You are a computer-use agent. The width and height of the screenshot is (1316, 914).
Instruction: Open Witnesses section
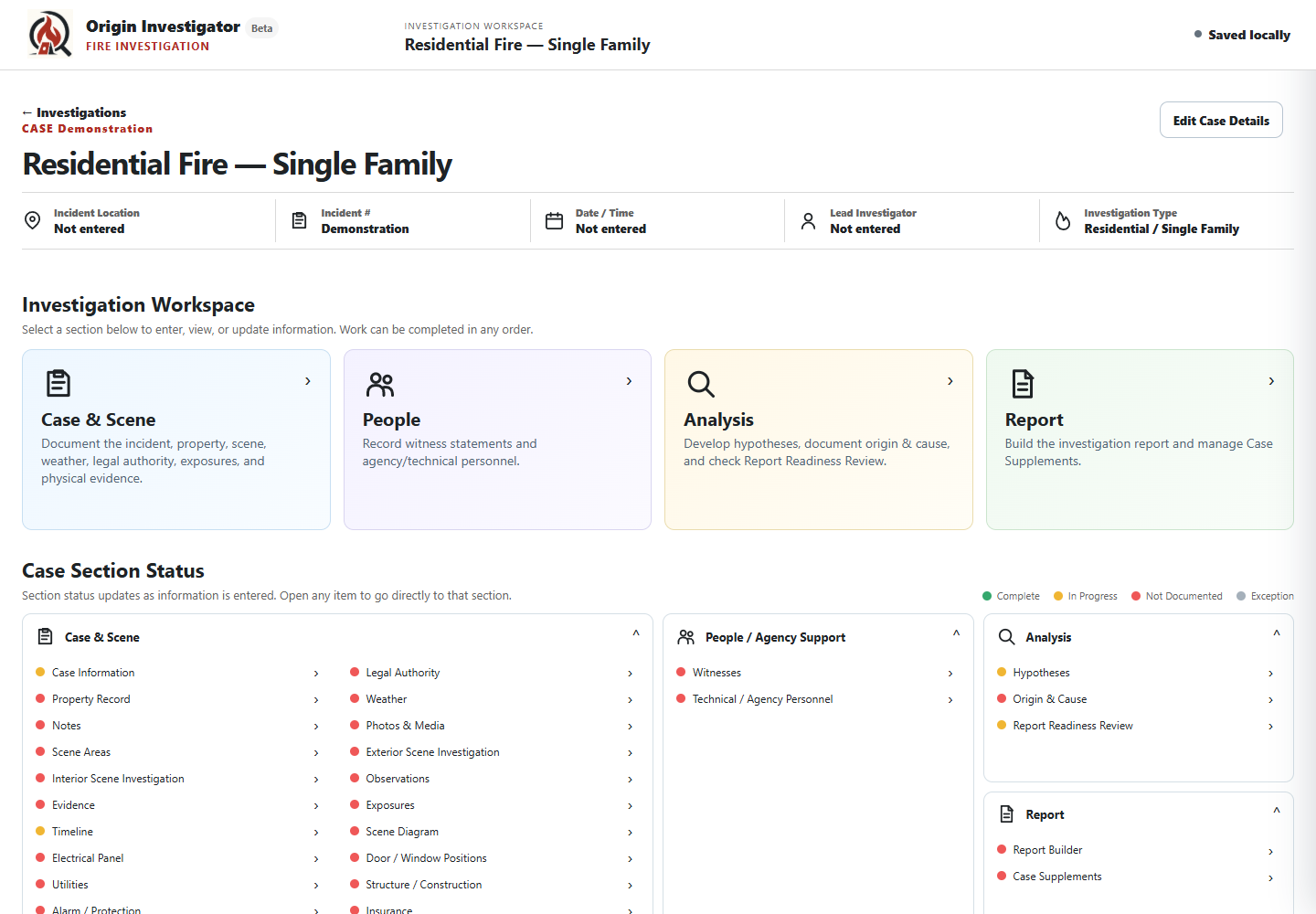coord(816,673)
